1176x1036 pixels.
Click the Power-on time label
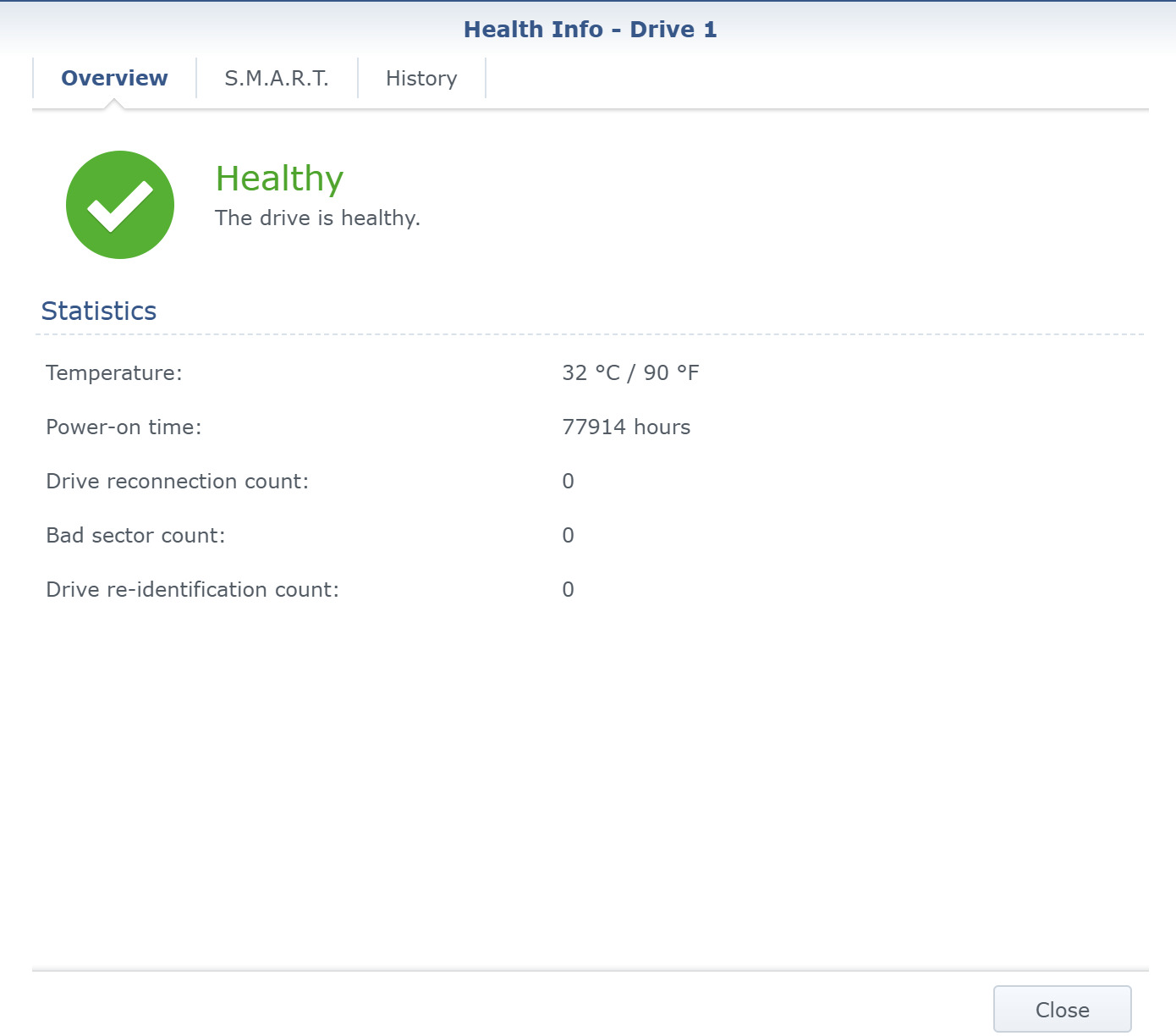[124, 427]
